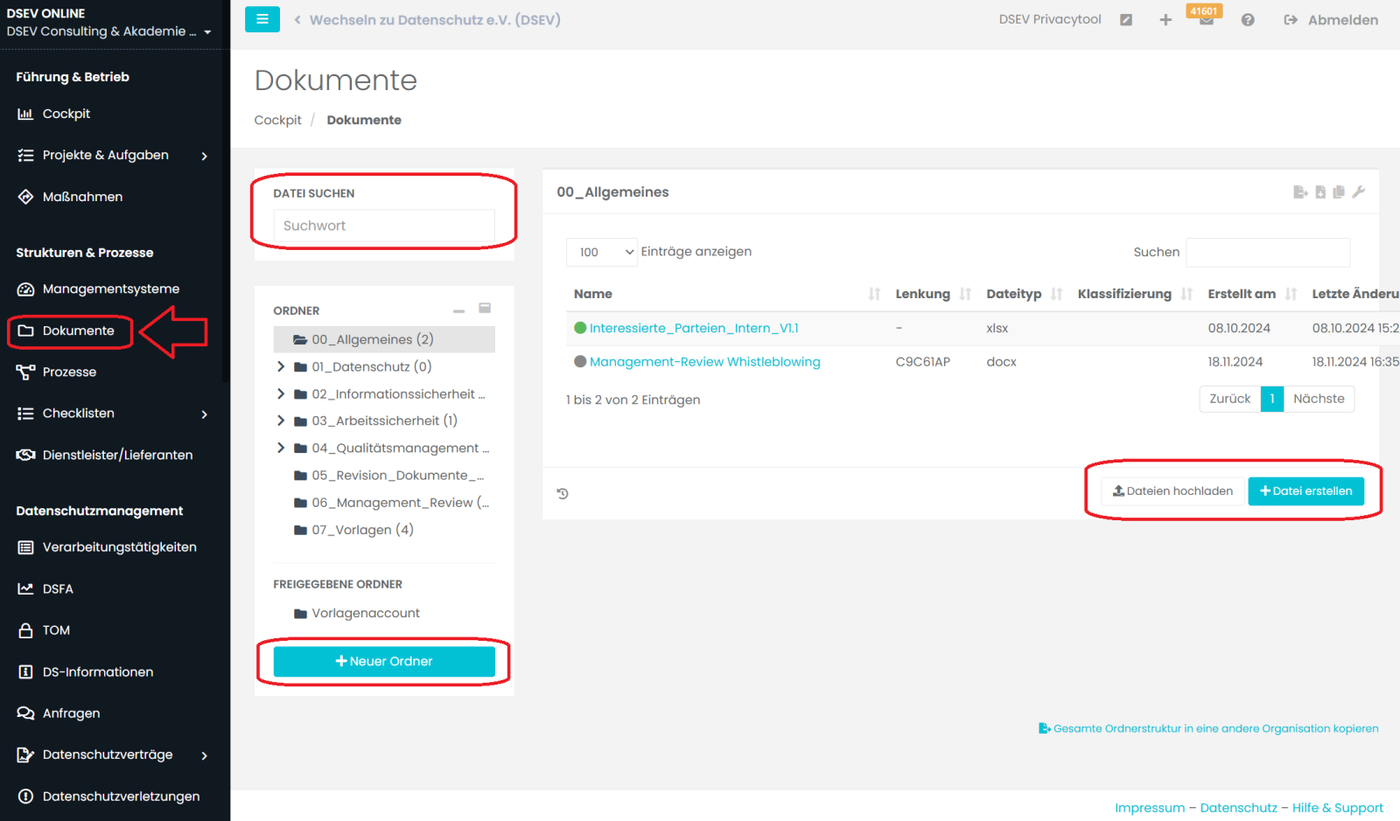Click the hamburger menu toggle button

[x=262, y=19]
